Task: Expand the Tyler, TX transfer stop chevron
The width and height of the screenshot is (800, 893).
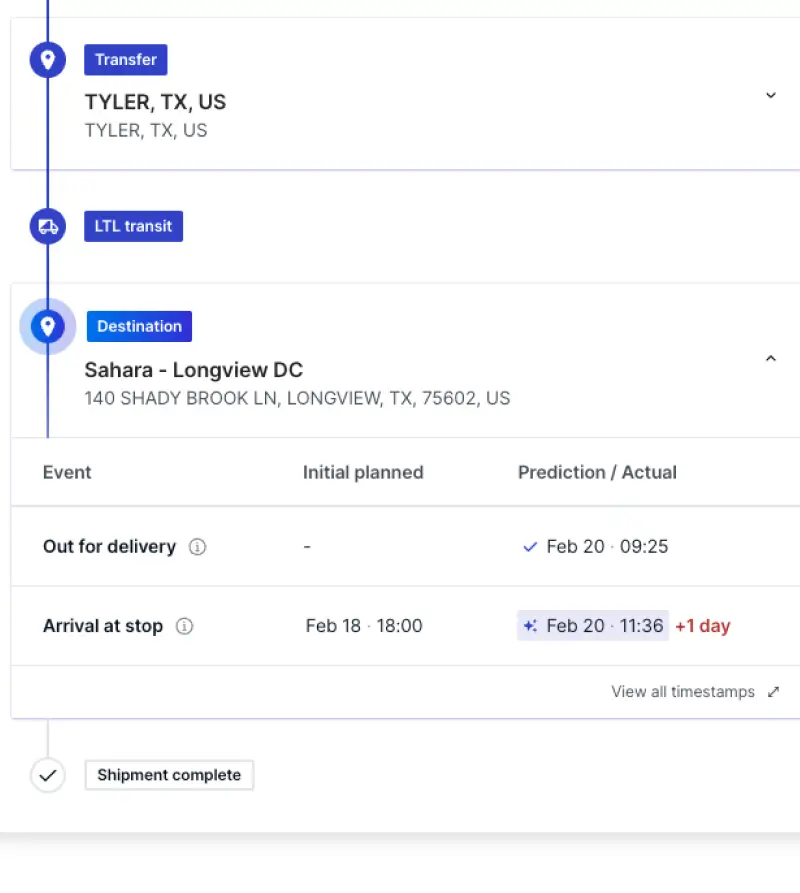Action: [x=771, y=95]
